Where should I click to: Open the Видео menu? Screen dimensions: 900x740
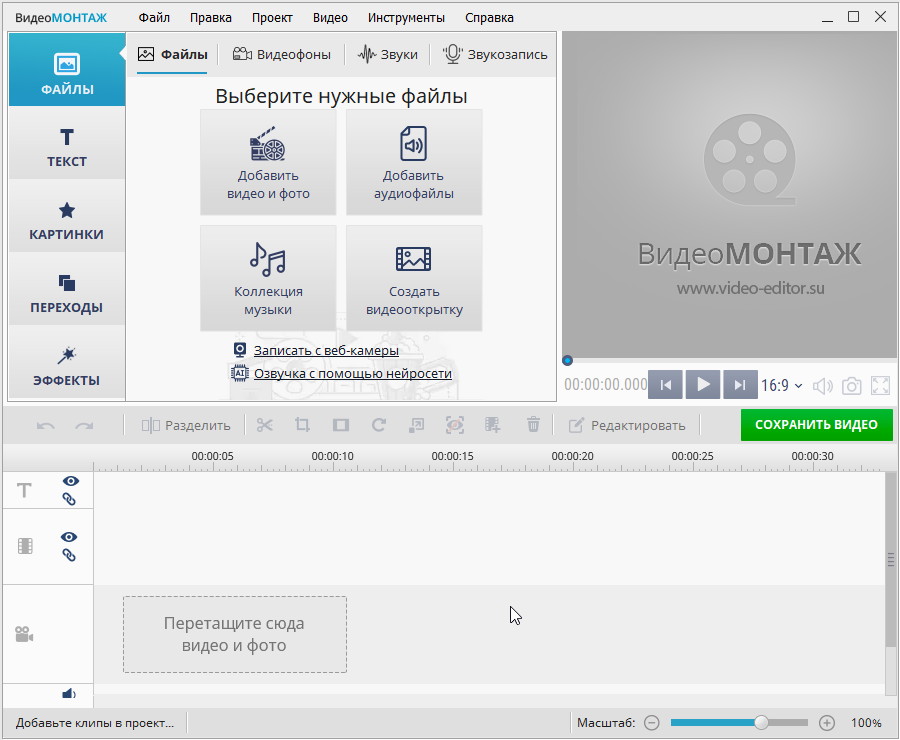pyautogui.click(x=330, y=18)
